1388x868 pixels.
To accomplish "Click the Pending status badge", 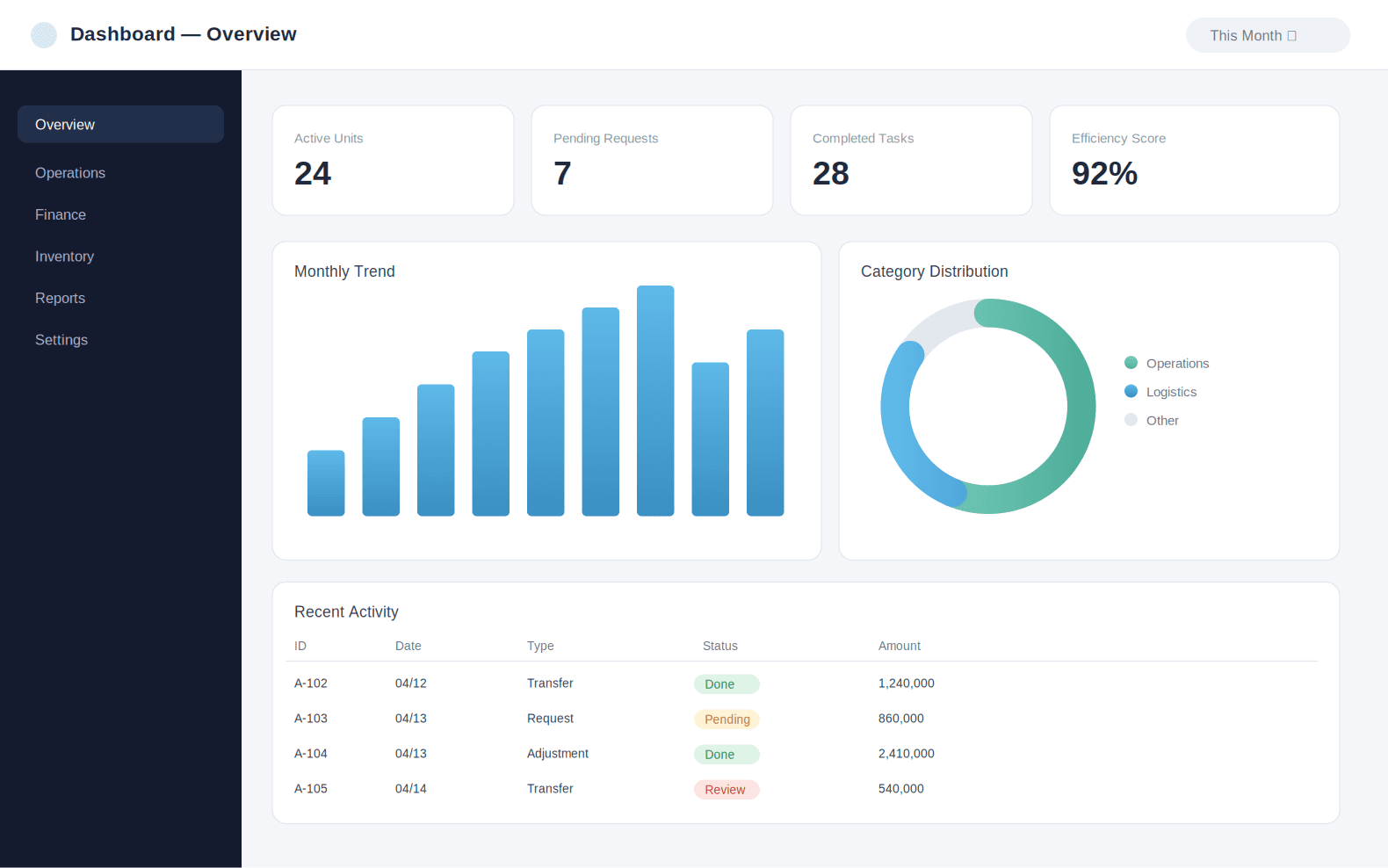I will point(727,720).
